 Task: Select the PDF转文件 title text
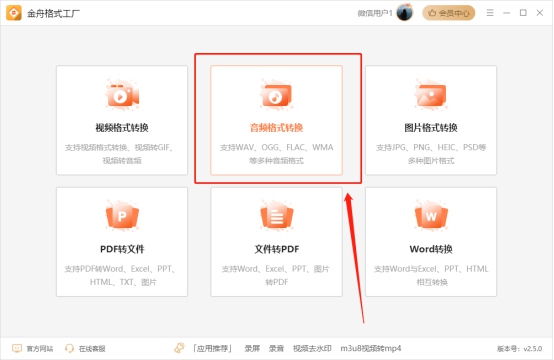pos(122,249)
